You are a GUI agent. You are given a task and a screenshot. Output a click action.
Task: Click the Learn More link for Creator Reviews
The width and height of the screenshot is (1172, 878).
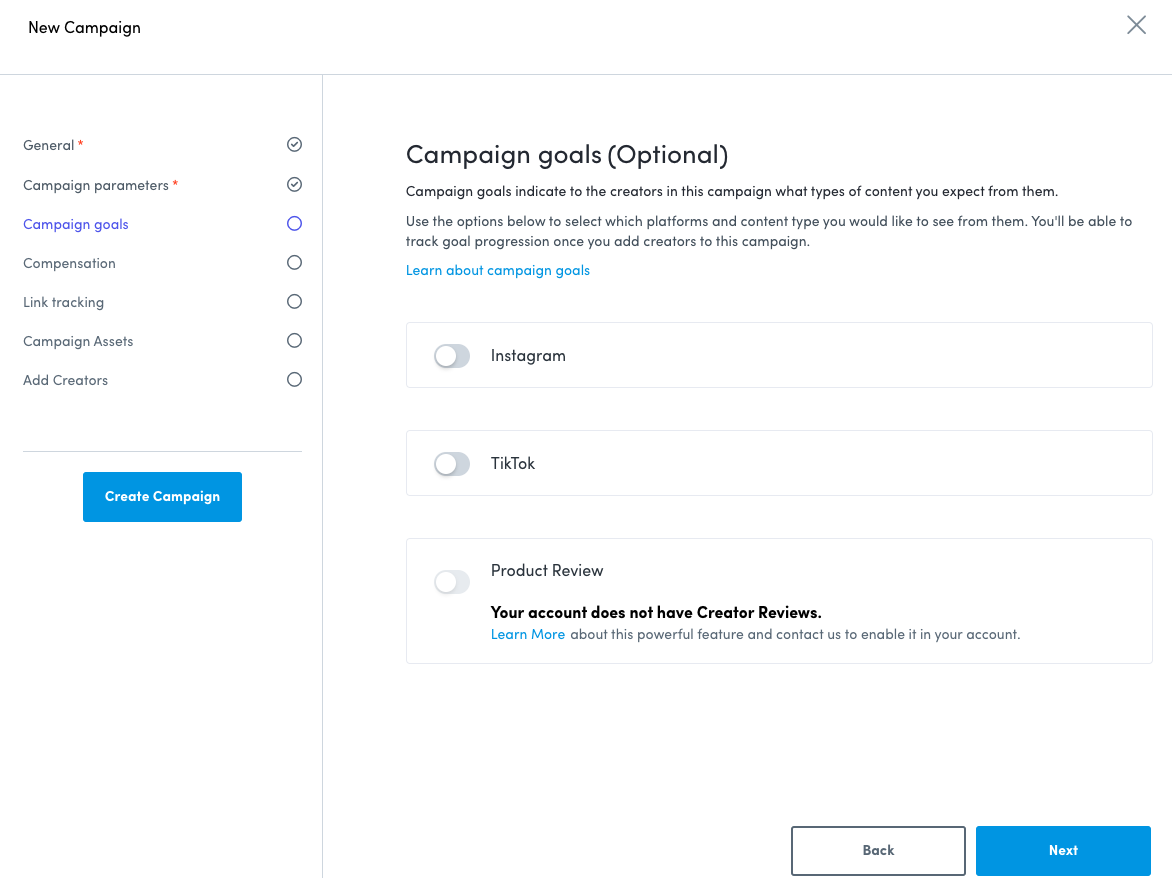pyautogui.click(x=528, y=634)
